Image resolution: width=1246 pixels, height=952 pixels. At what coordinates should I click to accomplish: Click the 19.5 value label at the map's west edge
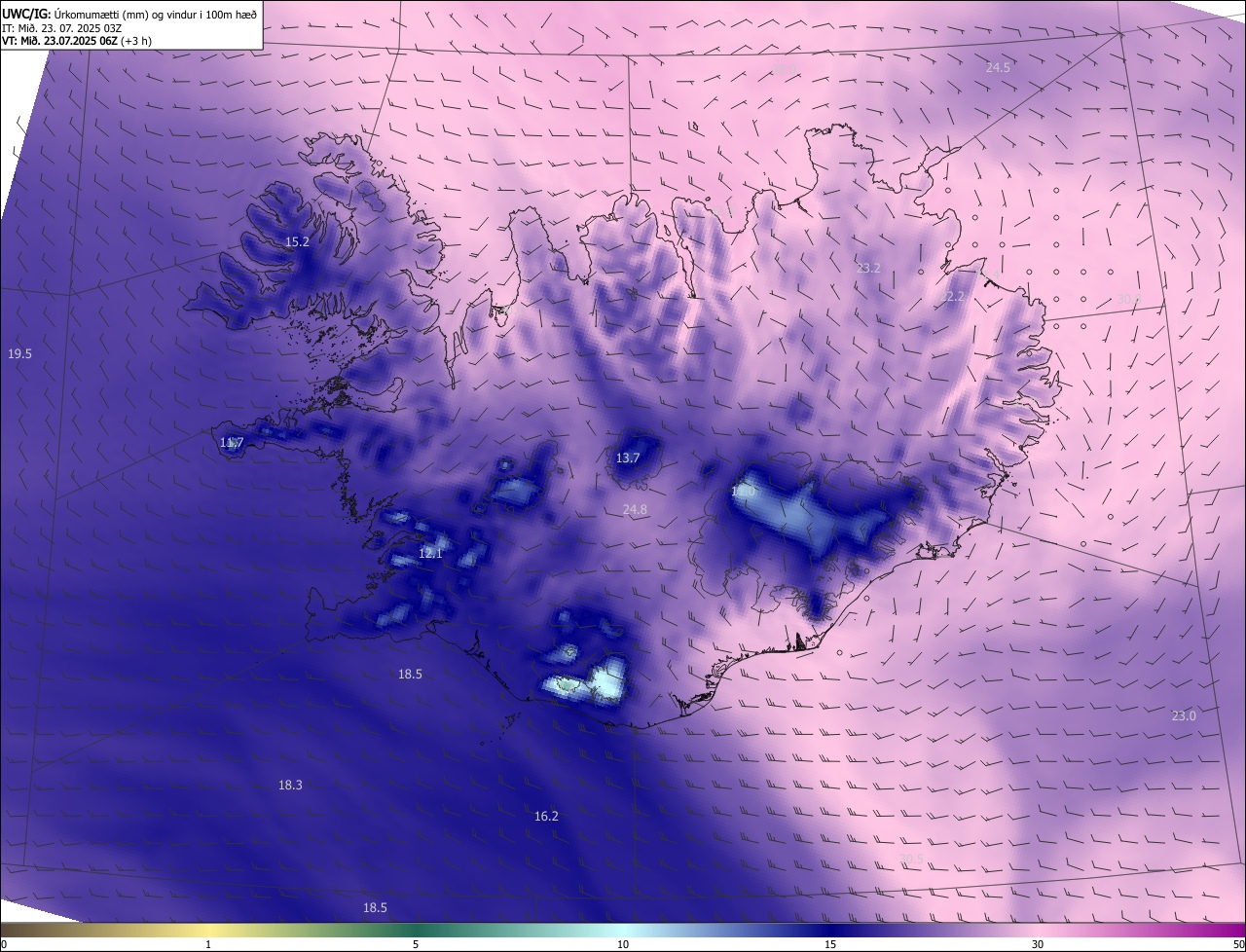19,354
